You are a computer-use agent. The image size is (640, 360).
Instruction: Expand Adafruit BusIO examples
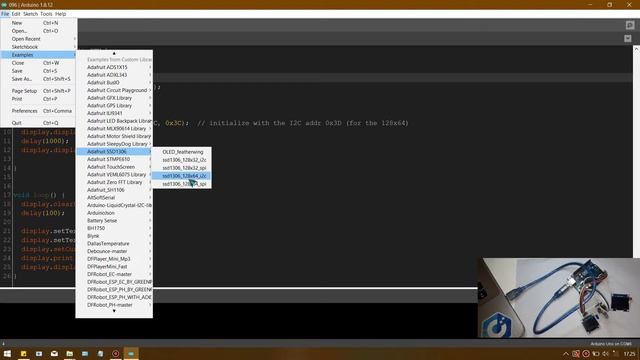[114, 82]
